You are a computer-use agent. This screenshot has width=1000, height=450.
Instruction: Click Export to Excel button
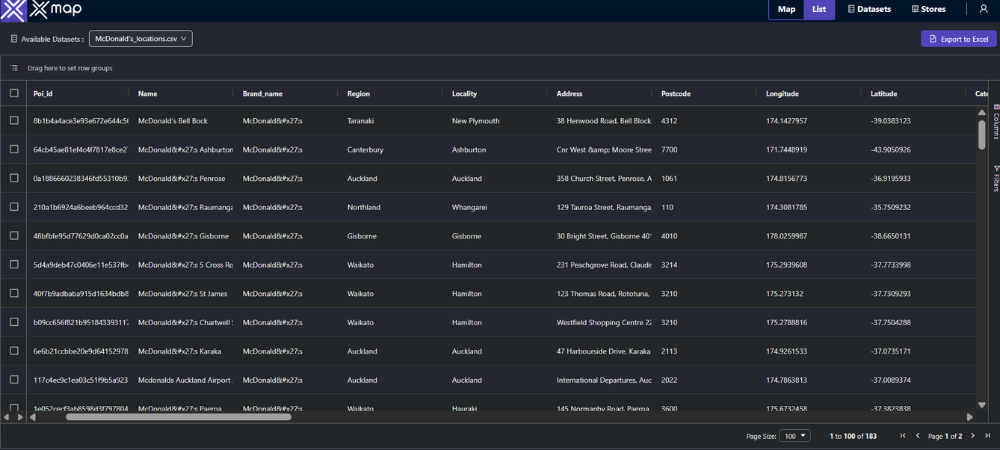point(959,39)
